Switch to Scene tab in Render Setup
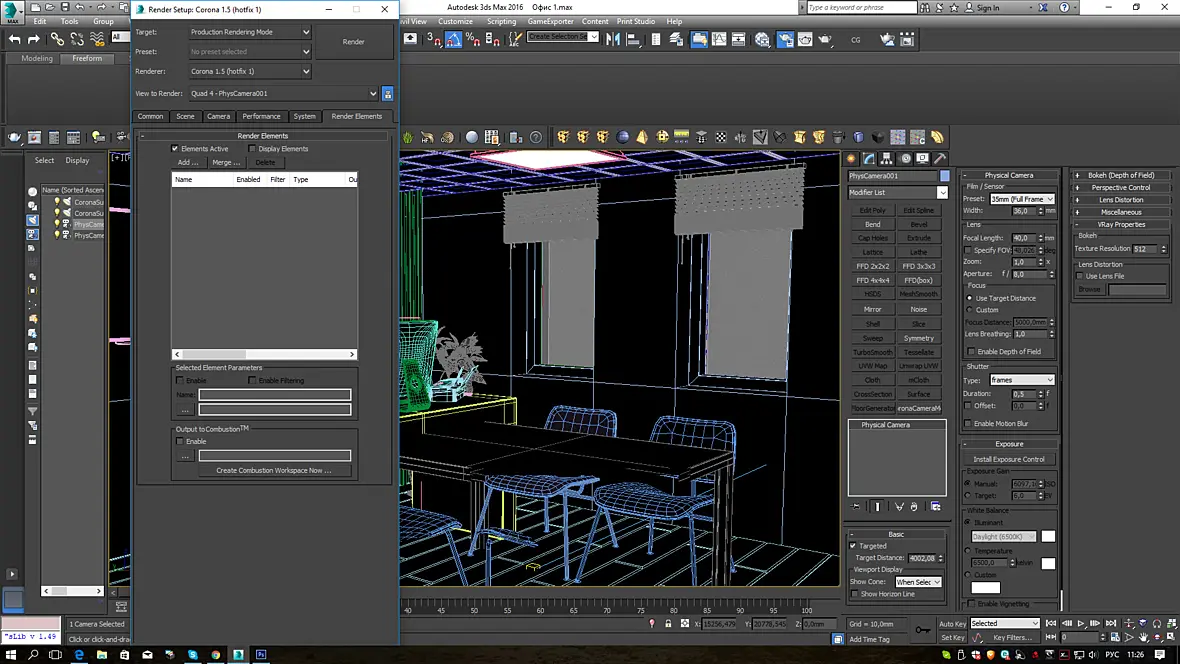 click(x=185, y=117)
